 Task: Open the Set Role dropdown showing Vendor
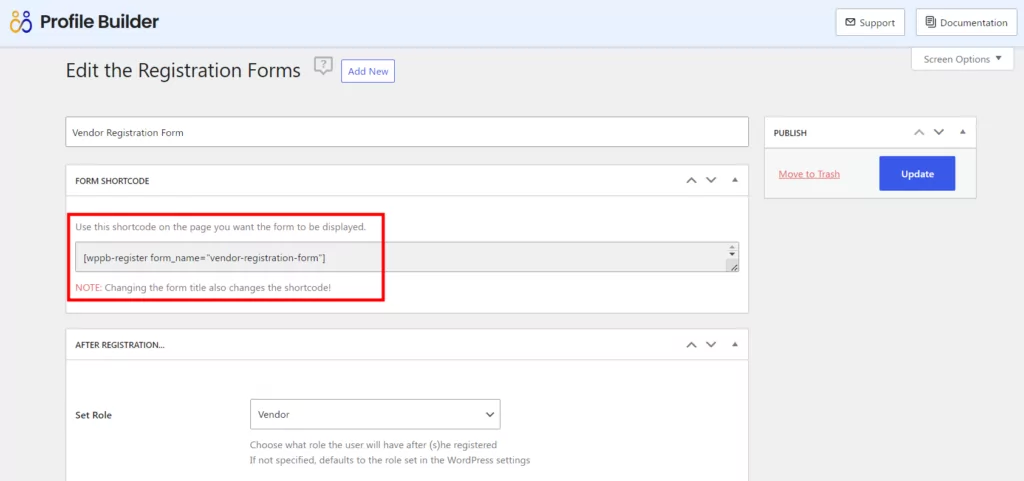[x=375, y=414]
